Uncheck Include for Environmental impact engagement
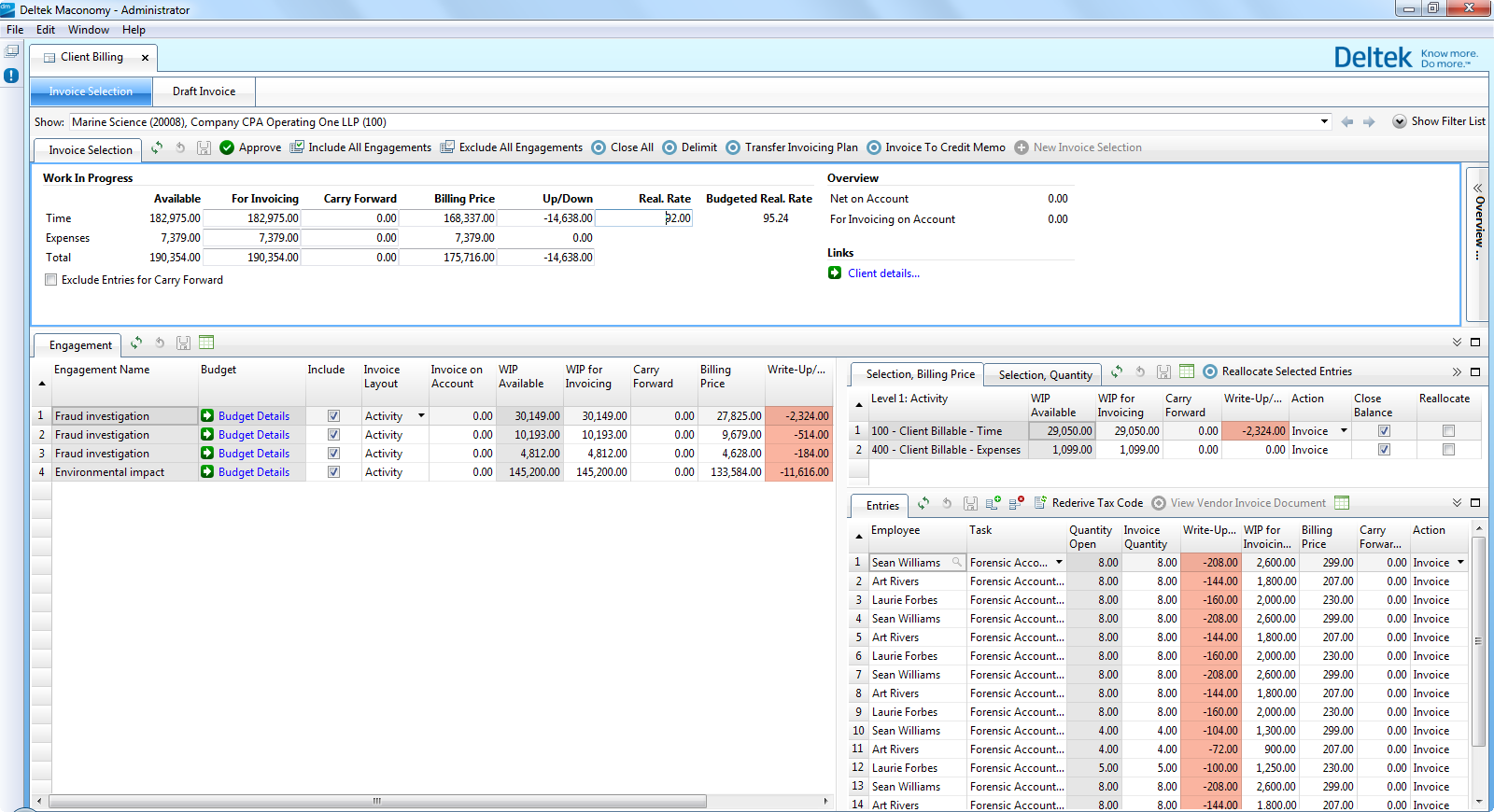1494x812 pixels. pyautogui.click(x=333, y=472)
